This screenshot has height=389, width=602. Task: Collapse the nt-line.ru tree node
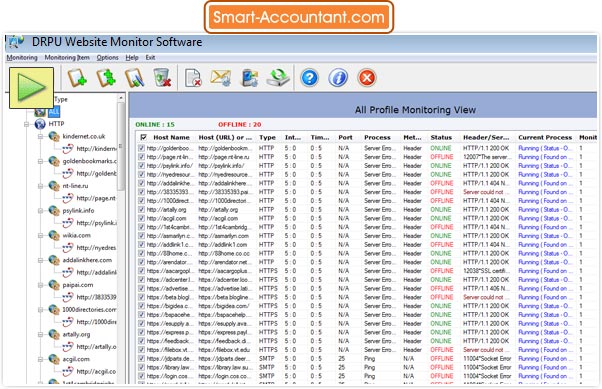pyautogui.click(x=40, y=186)
